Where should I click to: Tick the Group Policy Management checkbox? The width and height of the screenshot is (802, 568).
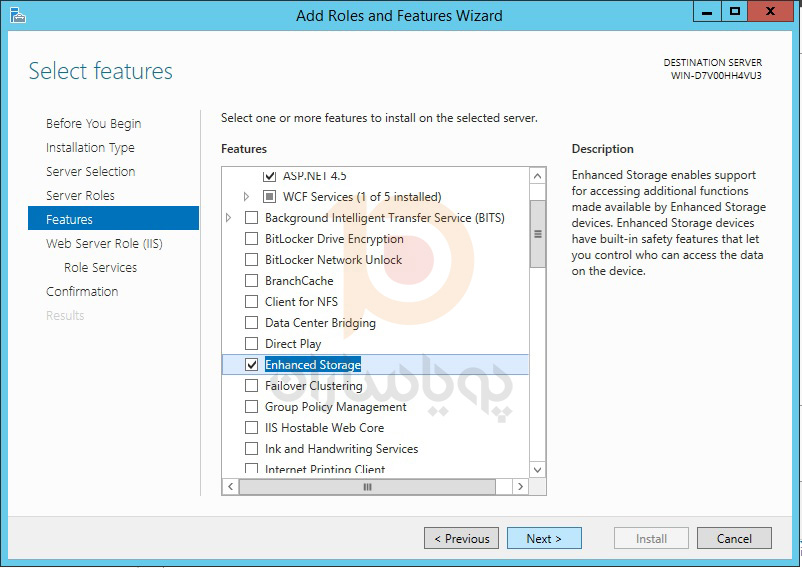tap(251, 406)
